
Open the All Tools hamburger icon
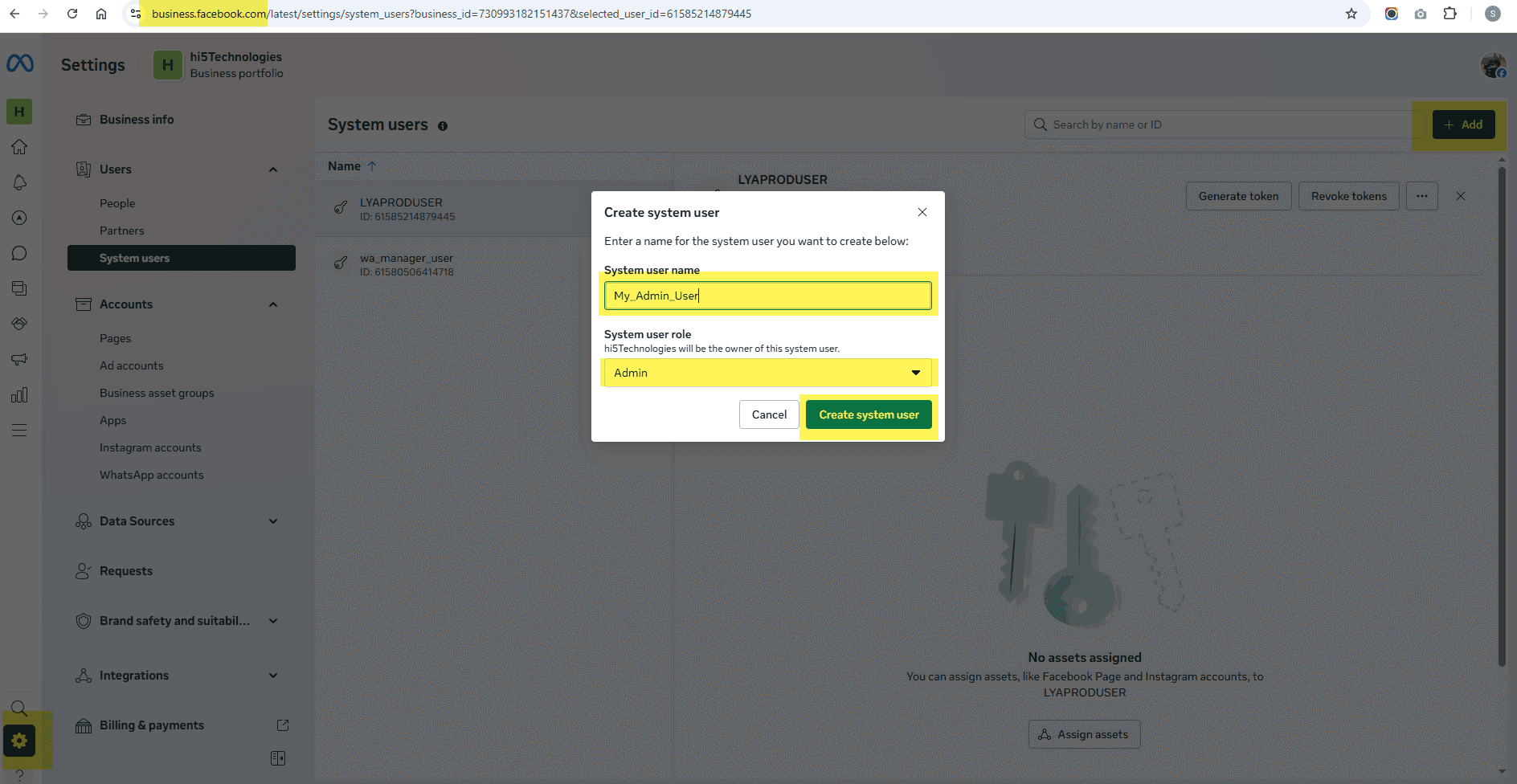tap(19, 430)
